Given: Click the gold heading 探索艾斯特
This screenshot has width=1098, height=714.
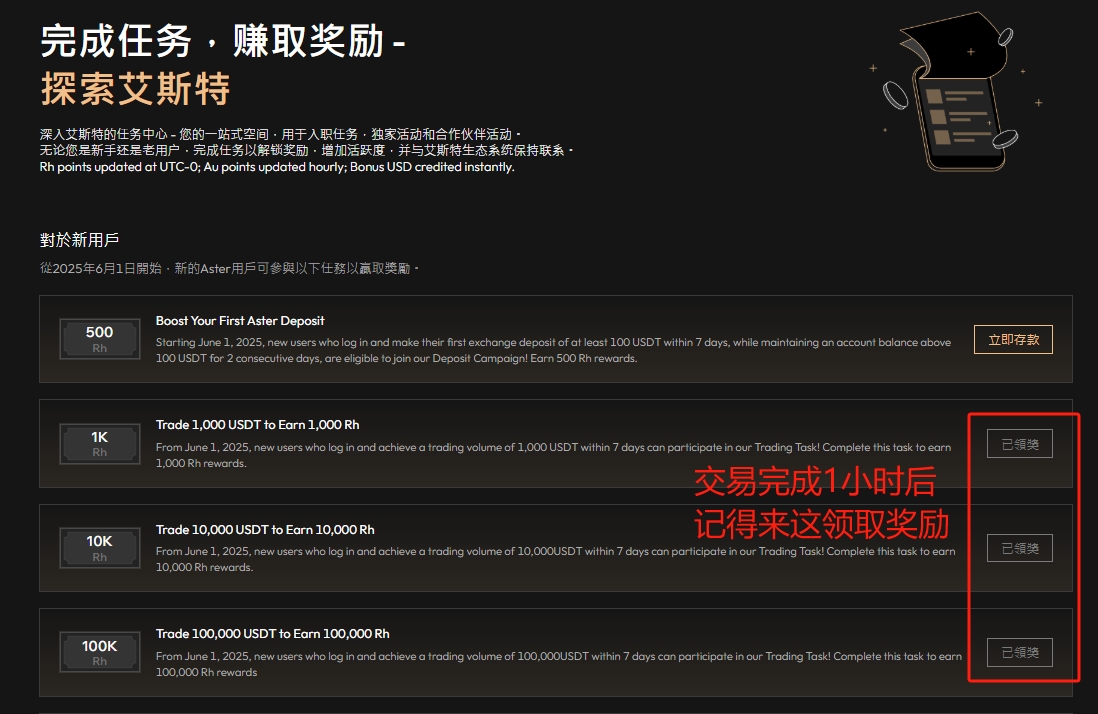Looking at the screenshot, I should pos(135,88).
